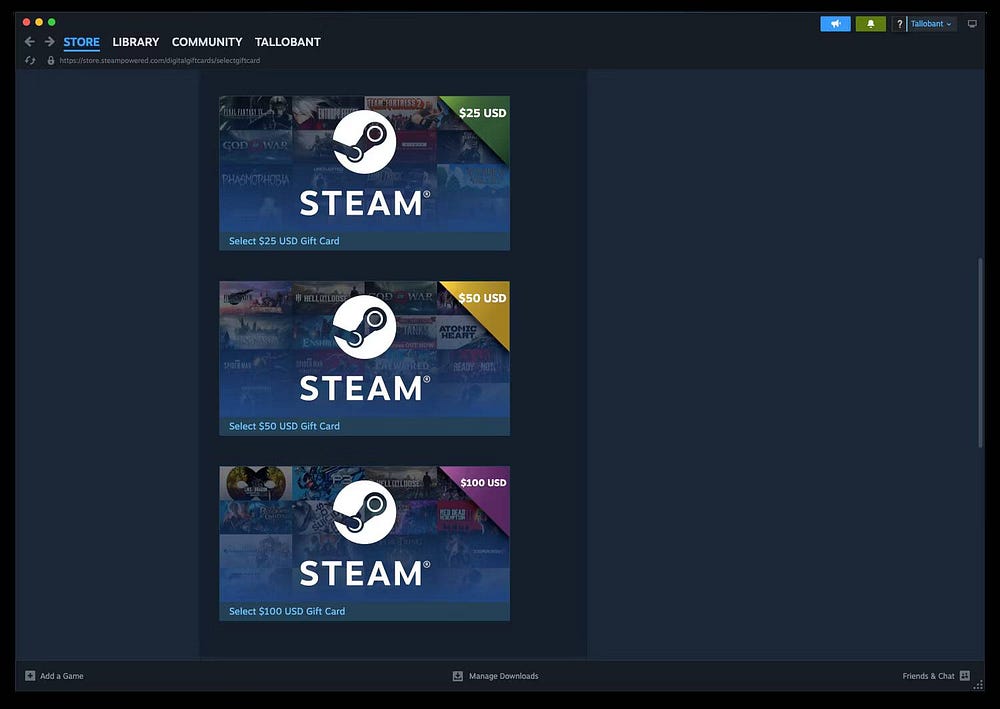Click the Add a Game plus icon
The height and width of the screenshot is (709, 1000).
[32, 676]
